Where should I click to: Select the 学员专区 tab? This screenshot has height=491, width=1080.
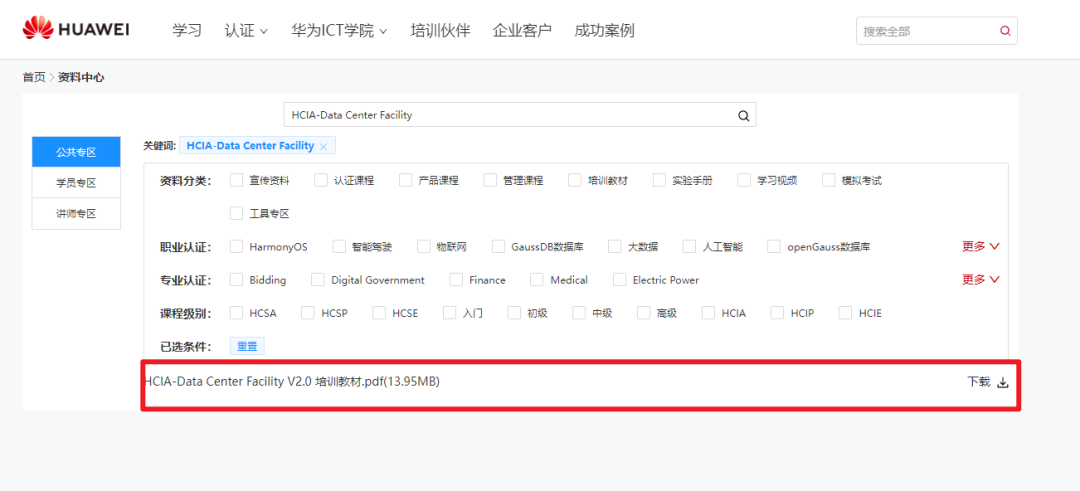click(x=76, y=182)
